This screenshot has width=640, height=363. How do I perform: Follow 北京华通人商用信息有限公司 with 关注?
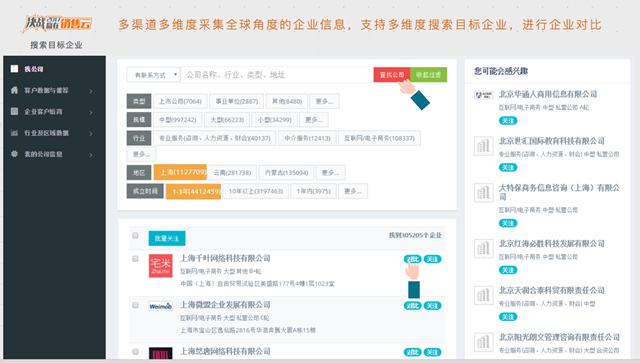coord(508,120)
